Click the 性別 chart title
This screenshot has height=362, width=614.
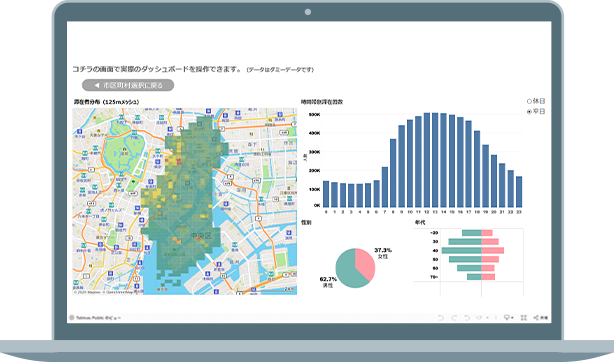pyautogui.click(x=306, y=223)
